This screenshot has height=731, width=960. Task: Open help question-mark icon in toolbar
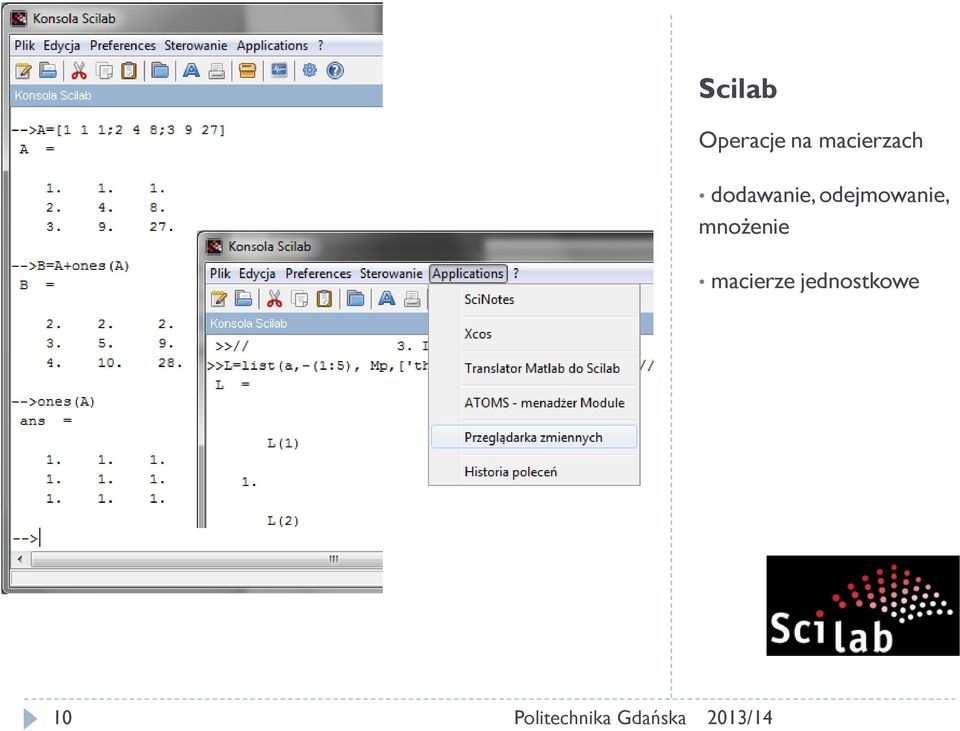335,71
